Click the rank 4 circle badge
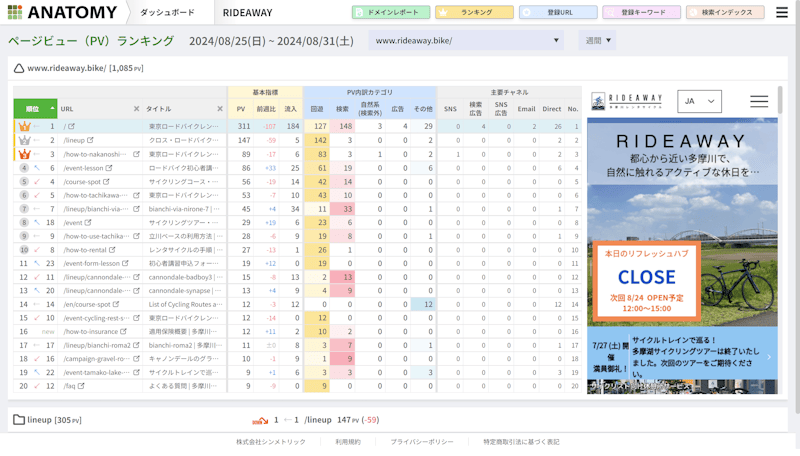The image size is (800, 456). 24,168
